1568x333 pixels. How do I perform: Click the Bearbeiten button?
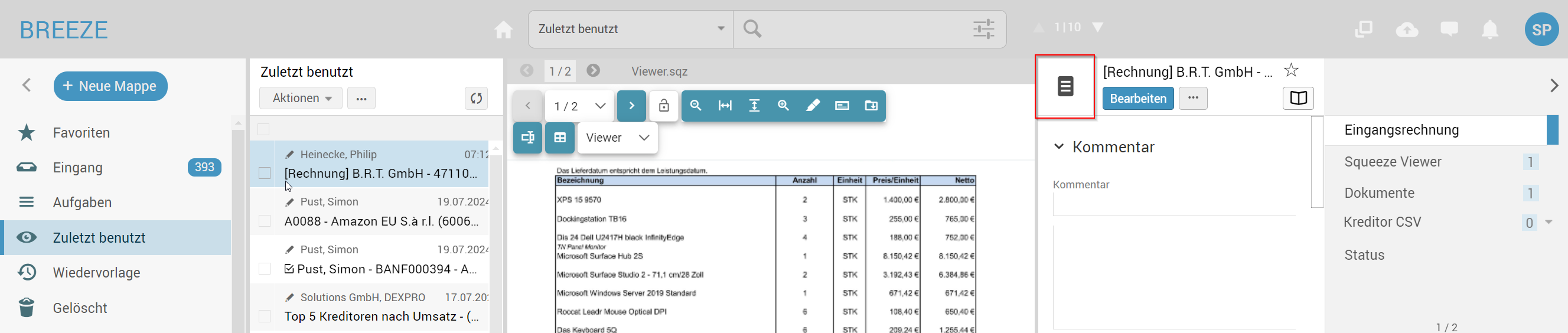click(1137, 99)
